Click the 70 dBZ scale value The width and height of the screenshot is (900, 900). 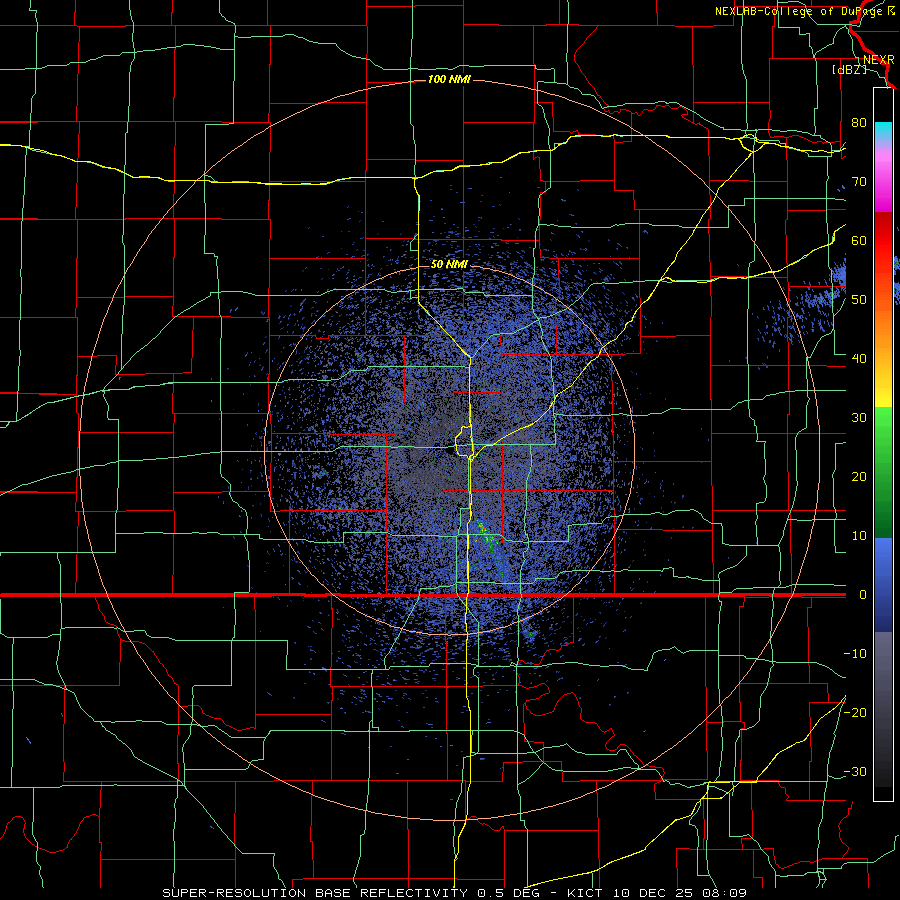tap(859, 181)
